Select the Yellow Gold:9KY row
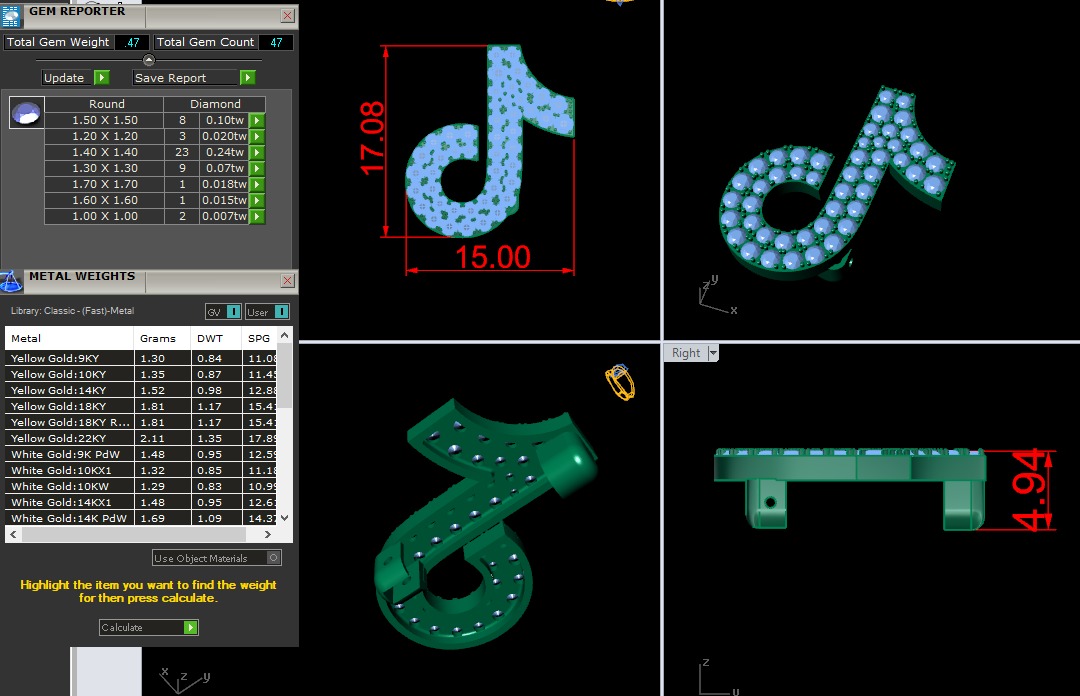1080x696 pixels. [141, 358]
